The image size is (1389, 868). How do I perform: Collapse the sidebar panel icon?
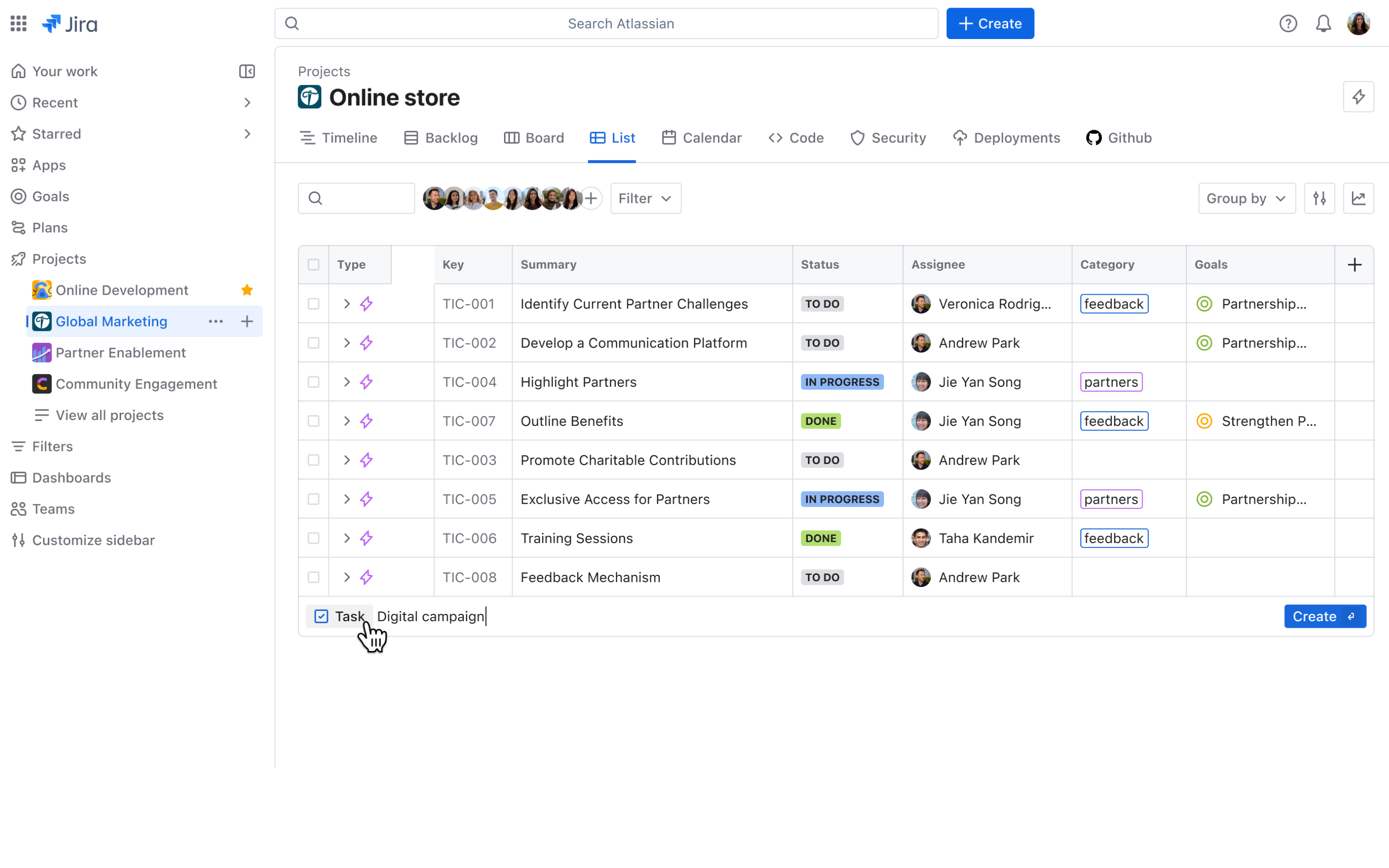247,71
